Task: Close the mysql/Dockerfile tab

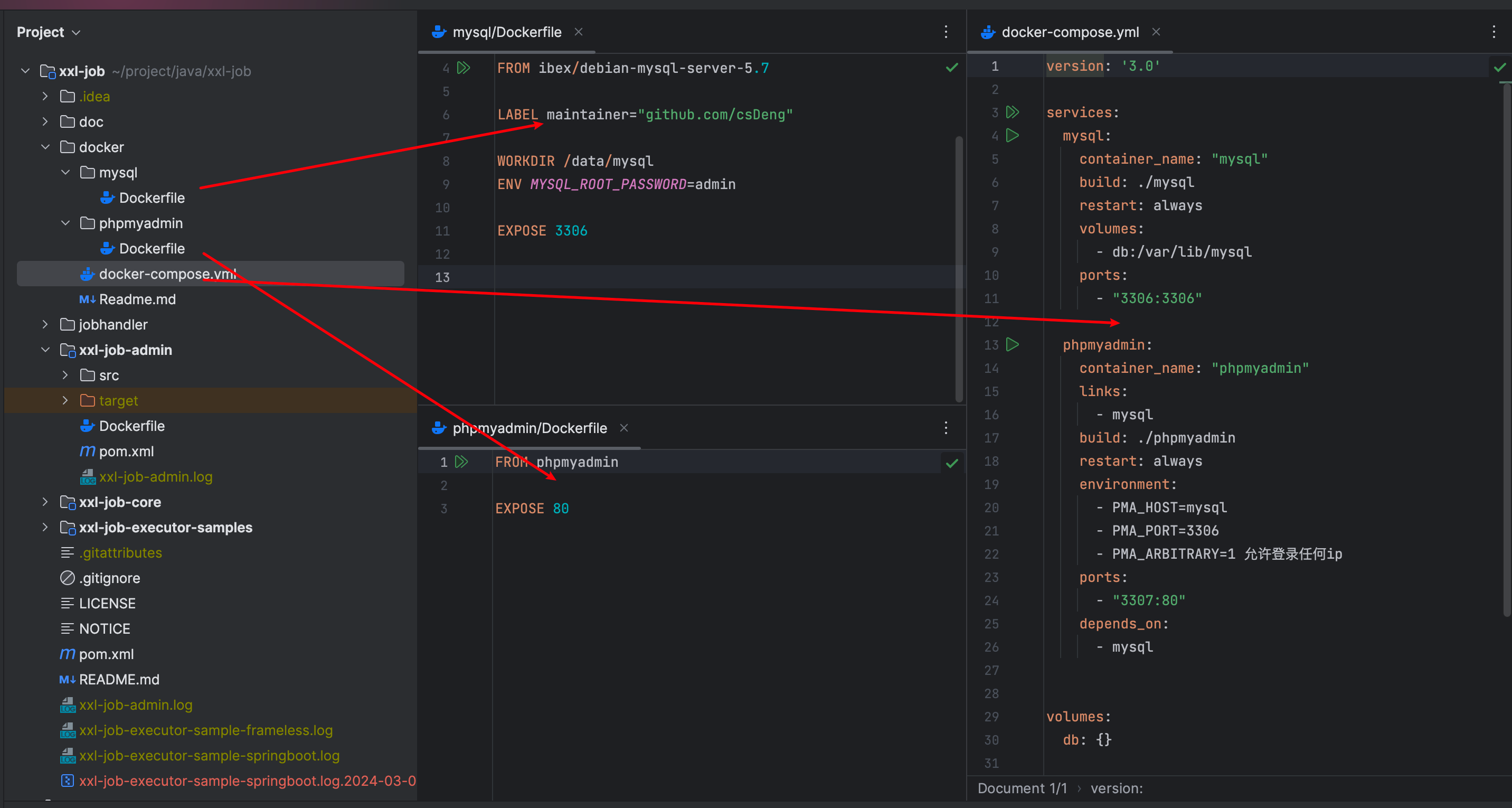Action: point(578,32)
